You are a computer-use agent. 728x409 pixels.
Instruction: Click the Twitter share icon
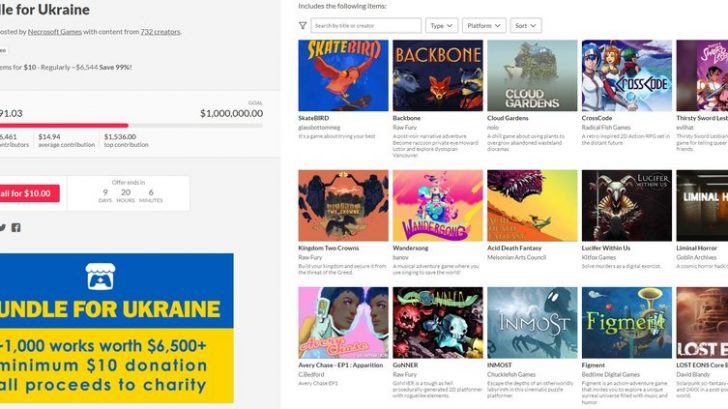pyautogui.click(x=2, y=227)
